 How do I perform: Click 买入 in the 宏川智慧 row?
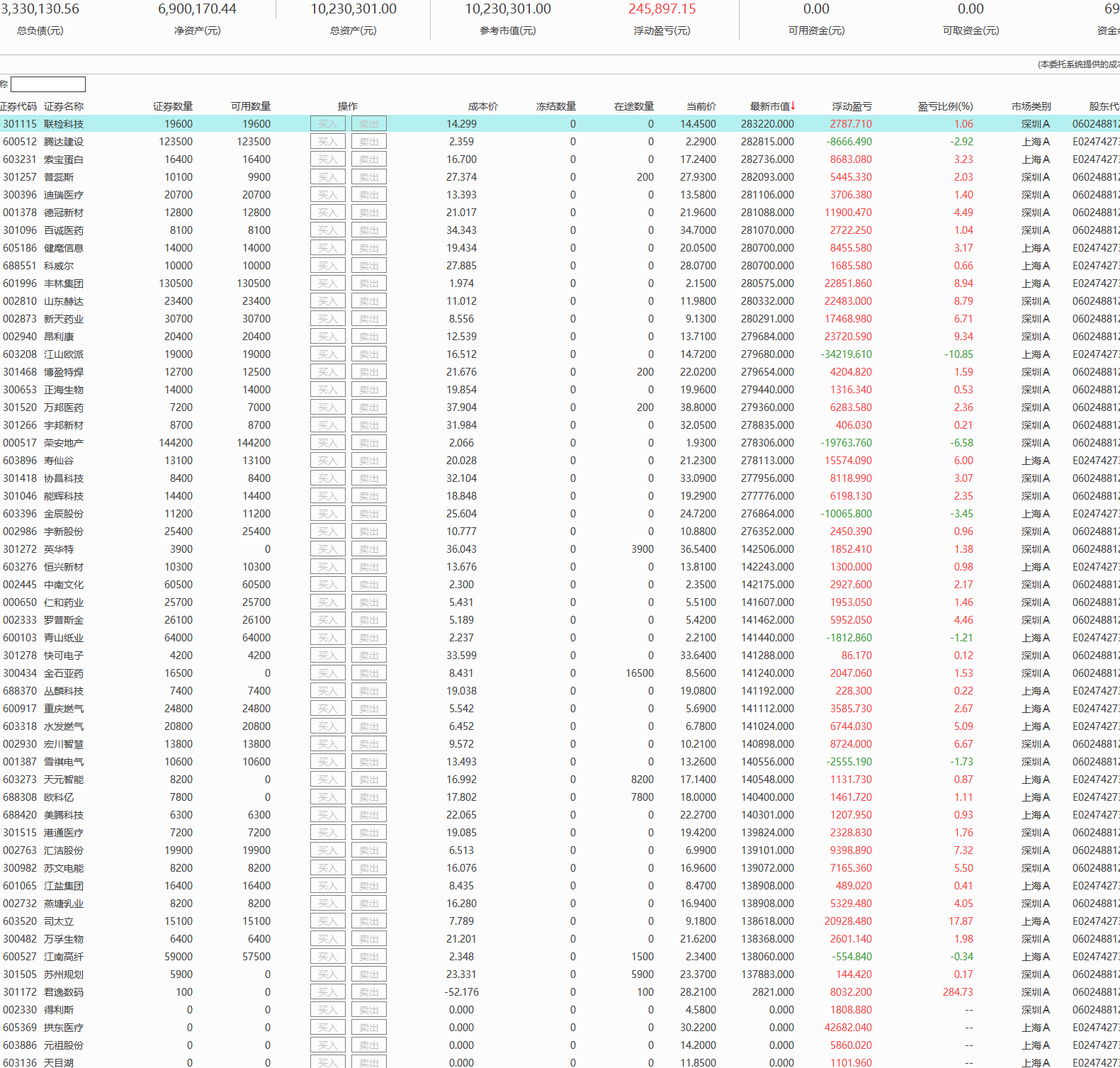(x=328, y=744)
